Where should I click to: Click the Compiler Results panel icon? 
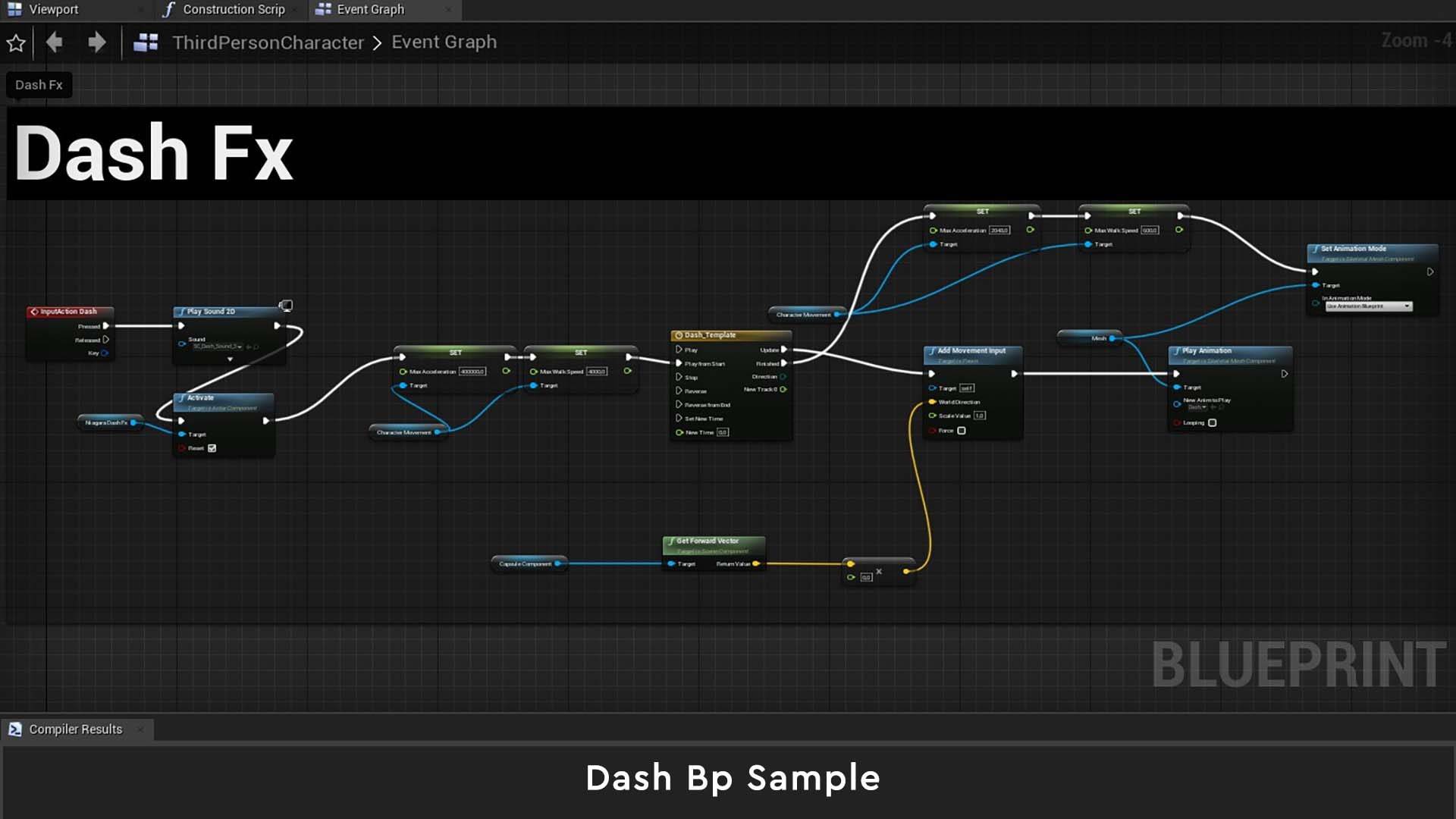tap(15, 730)
